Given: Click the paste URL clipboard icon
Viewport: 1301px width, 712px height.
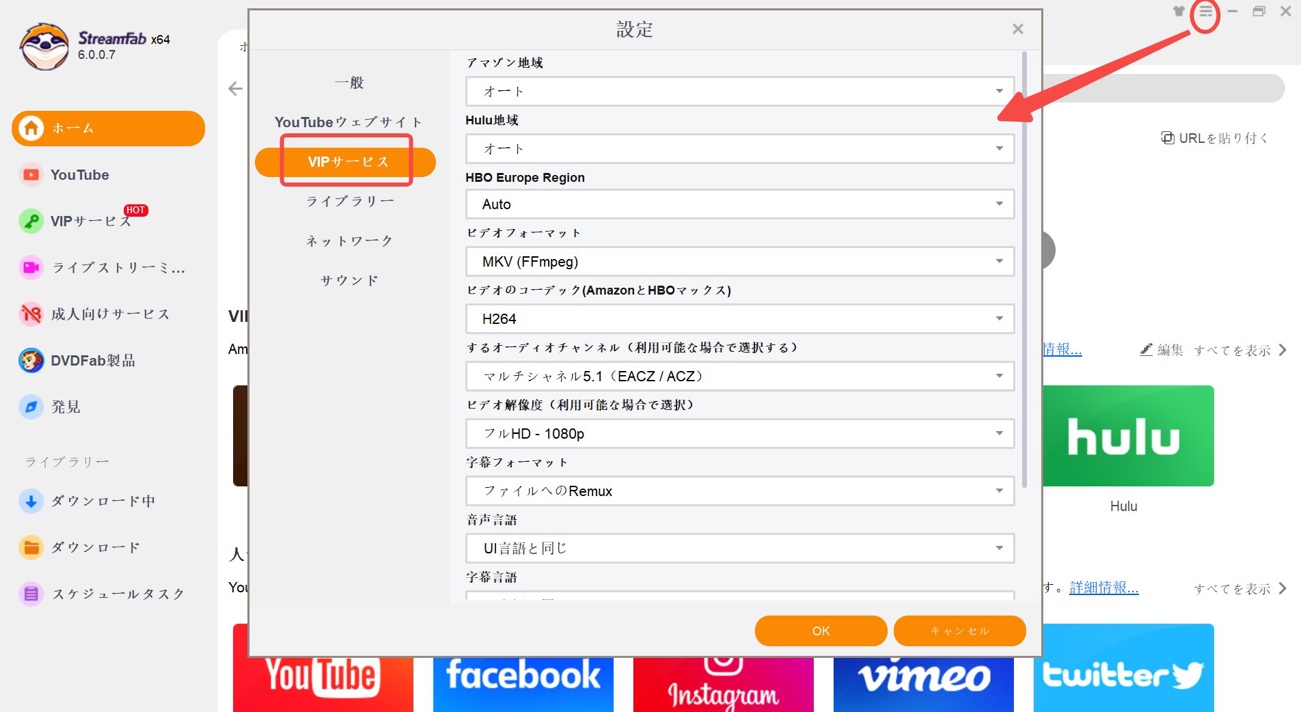Looking at the screenshot, I should coord(1167,138).
